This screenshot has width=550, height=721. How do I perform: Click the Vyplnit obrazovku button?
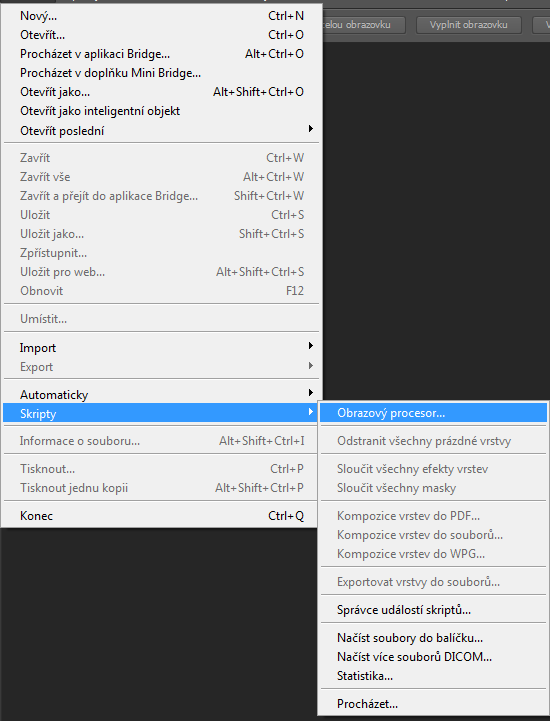(469, 25)
